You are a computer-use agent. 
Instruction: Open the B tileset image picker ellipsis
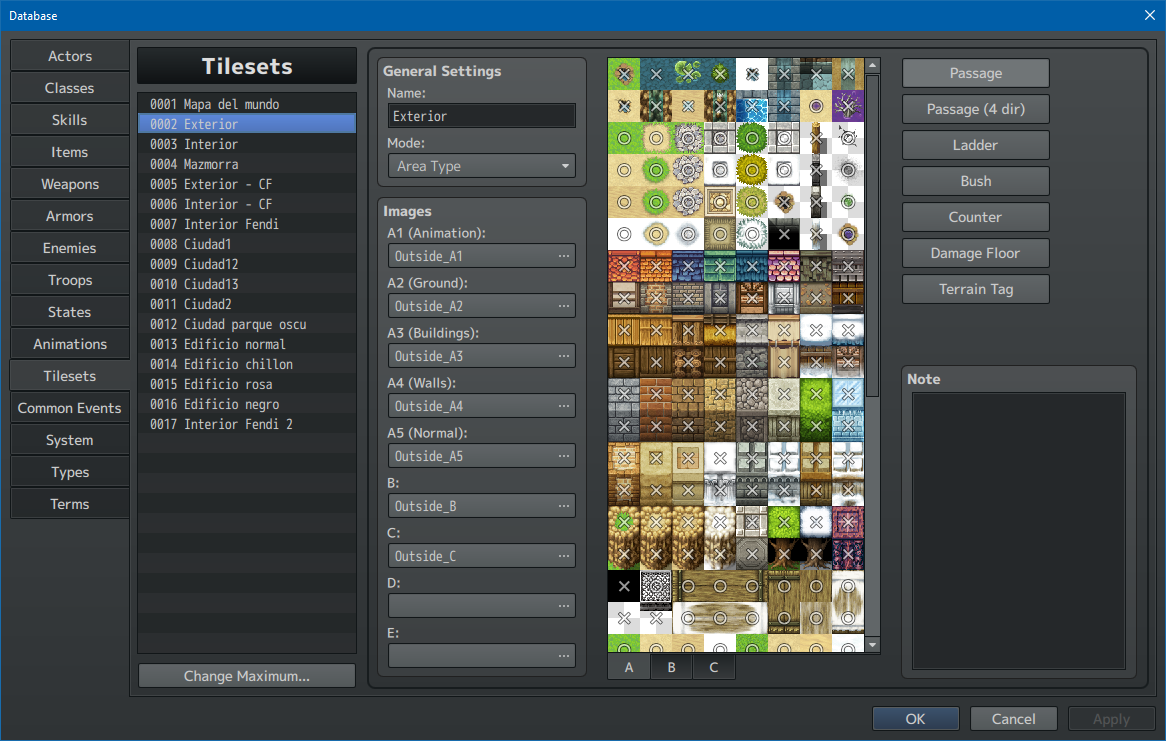[564, 506]
